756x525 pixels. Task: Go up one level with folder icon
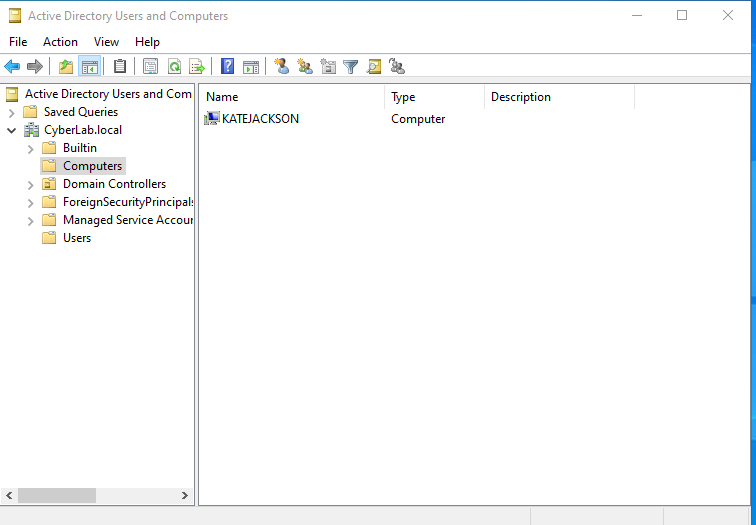click(66, 67)
